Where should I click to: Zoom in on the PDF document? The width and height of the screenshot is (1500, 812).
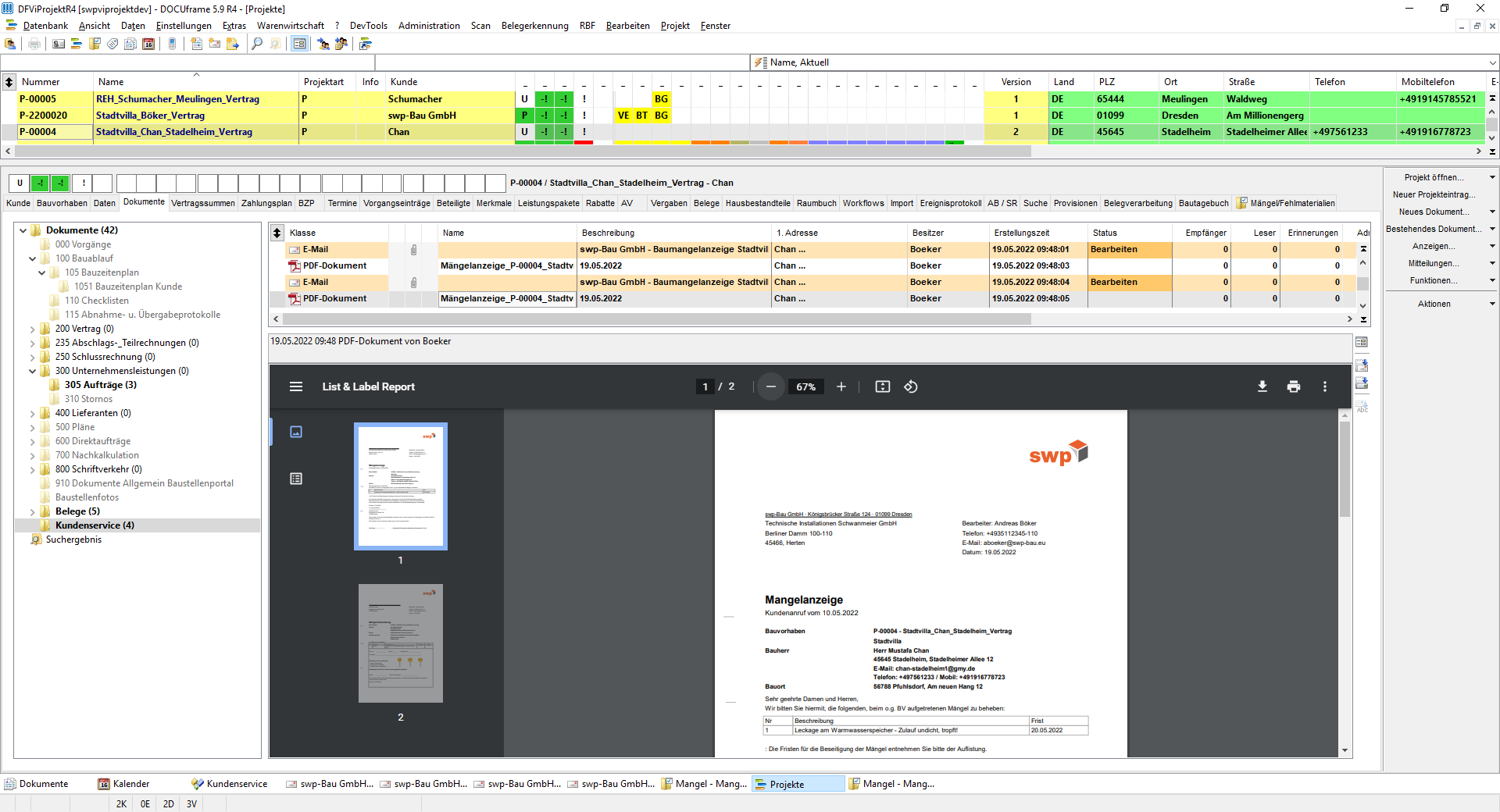[x=841, y=386]
